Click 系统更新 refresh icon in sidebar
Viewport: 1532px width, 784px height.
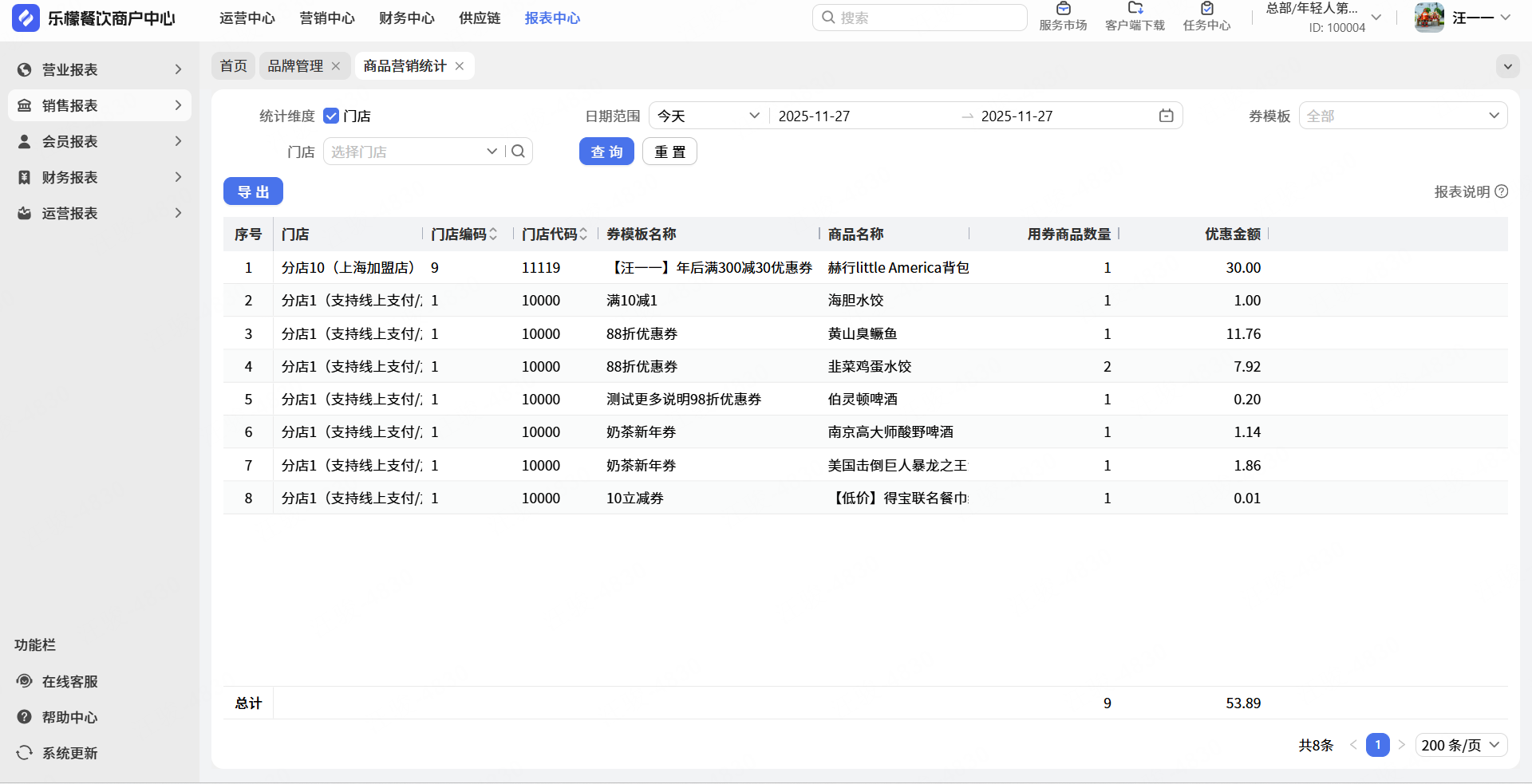25,753
